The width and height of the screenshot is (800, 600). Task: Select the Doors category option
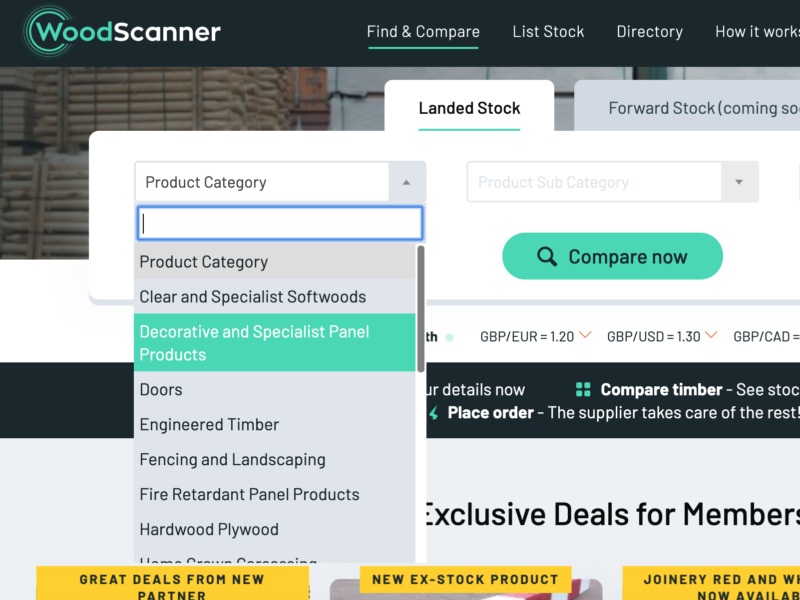point(161,390)
